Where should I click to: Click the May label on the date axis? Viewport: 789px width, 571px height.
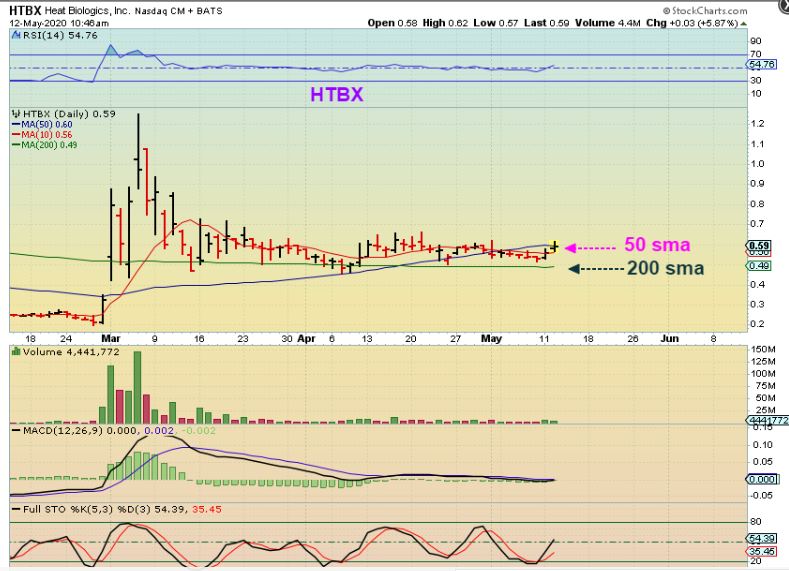(491, 339)
